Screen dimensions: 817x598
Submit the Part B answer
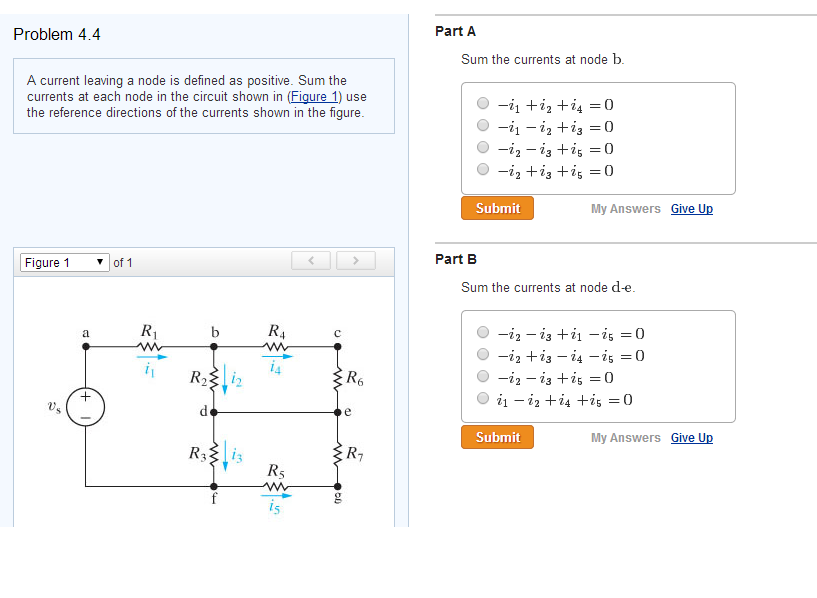[496, 437]
